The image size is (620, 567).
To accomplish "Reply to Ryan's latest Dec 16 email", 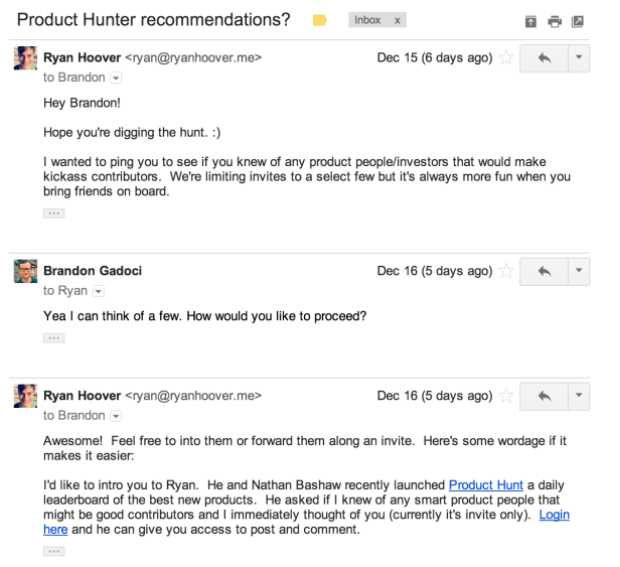I will (544, 396).
